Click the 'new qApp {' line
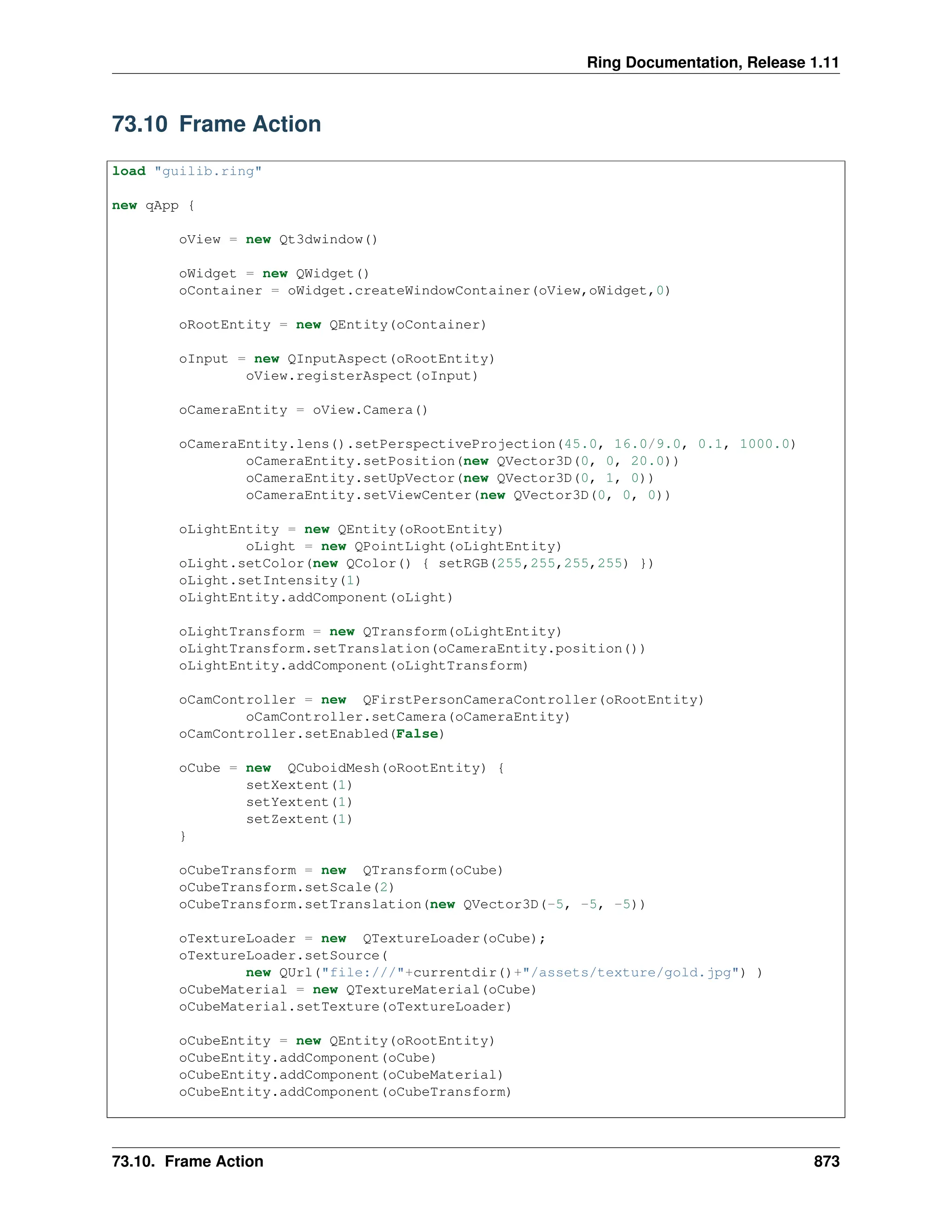 [x=153, y=205]
